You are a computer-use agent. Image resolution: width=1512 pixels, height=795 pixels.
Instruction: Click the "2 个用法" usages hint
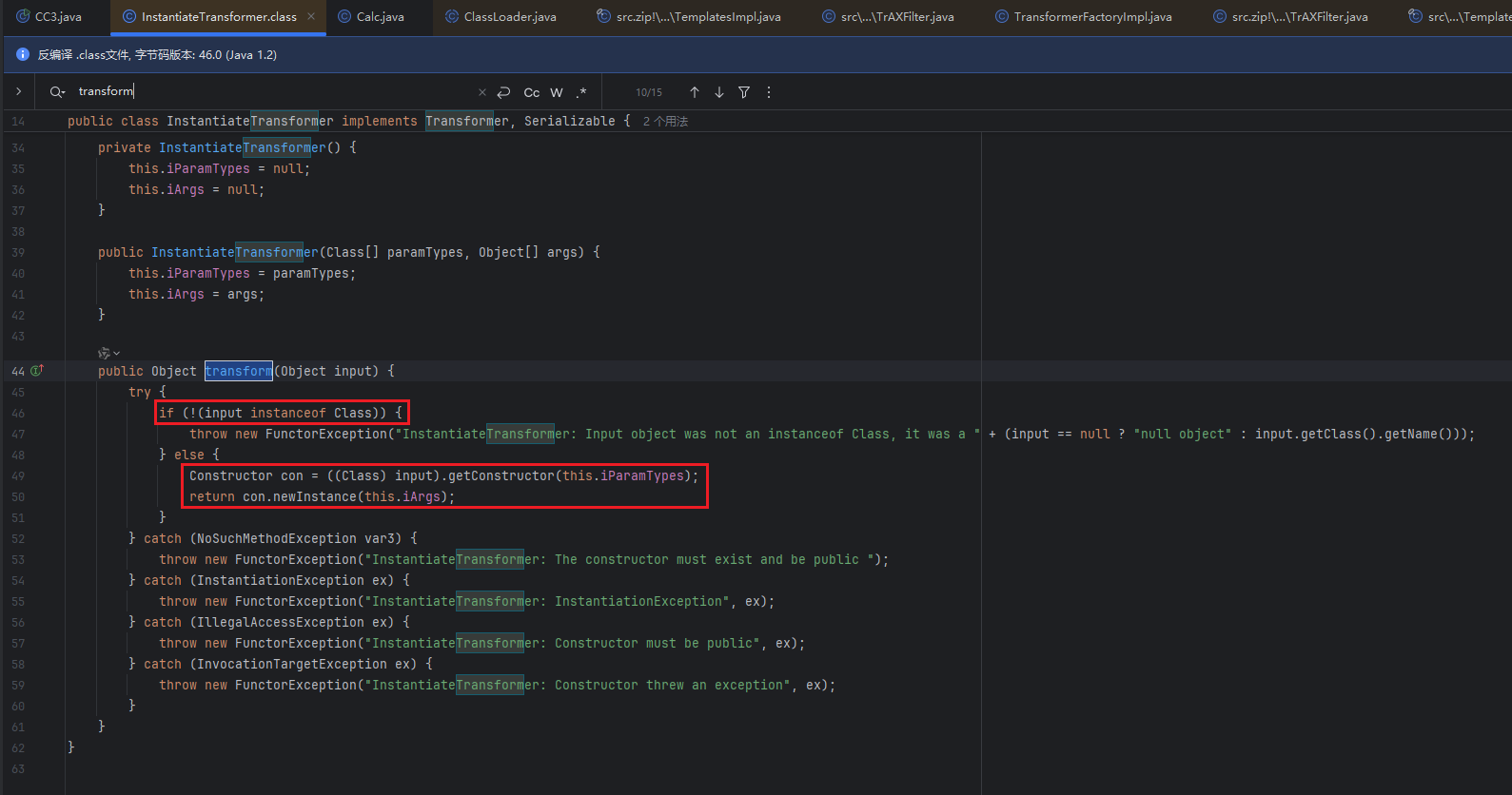click(665, 122)
